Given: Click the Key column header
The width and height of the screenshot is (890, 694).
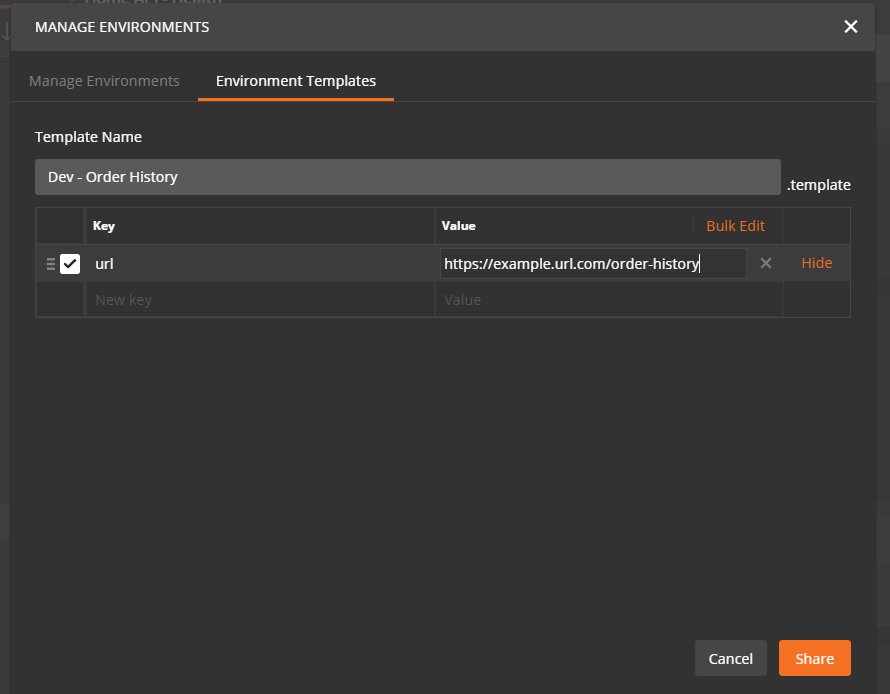Looking at the screenshot, I should tap(104, 226).
